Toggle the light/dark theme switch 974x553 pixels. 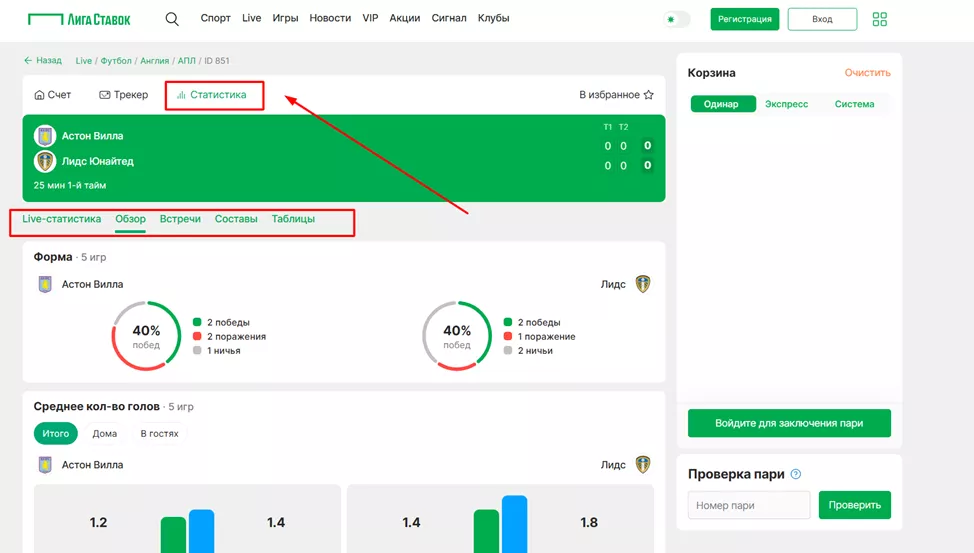(677, 19)
